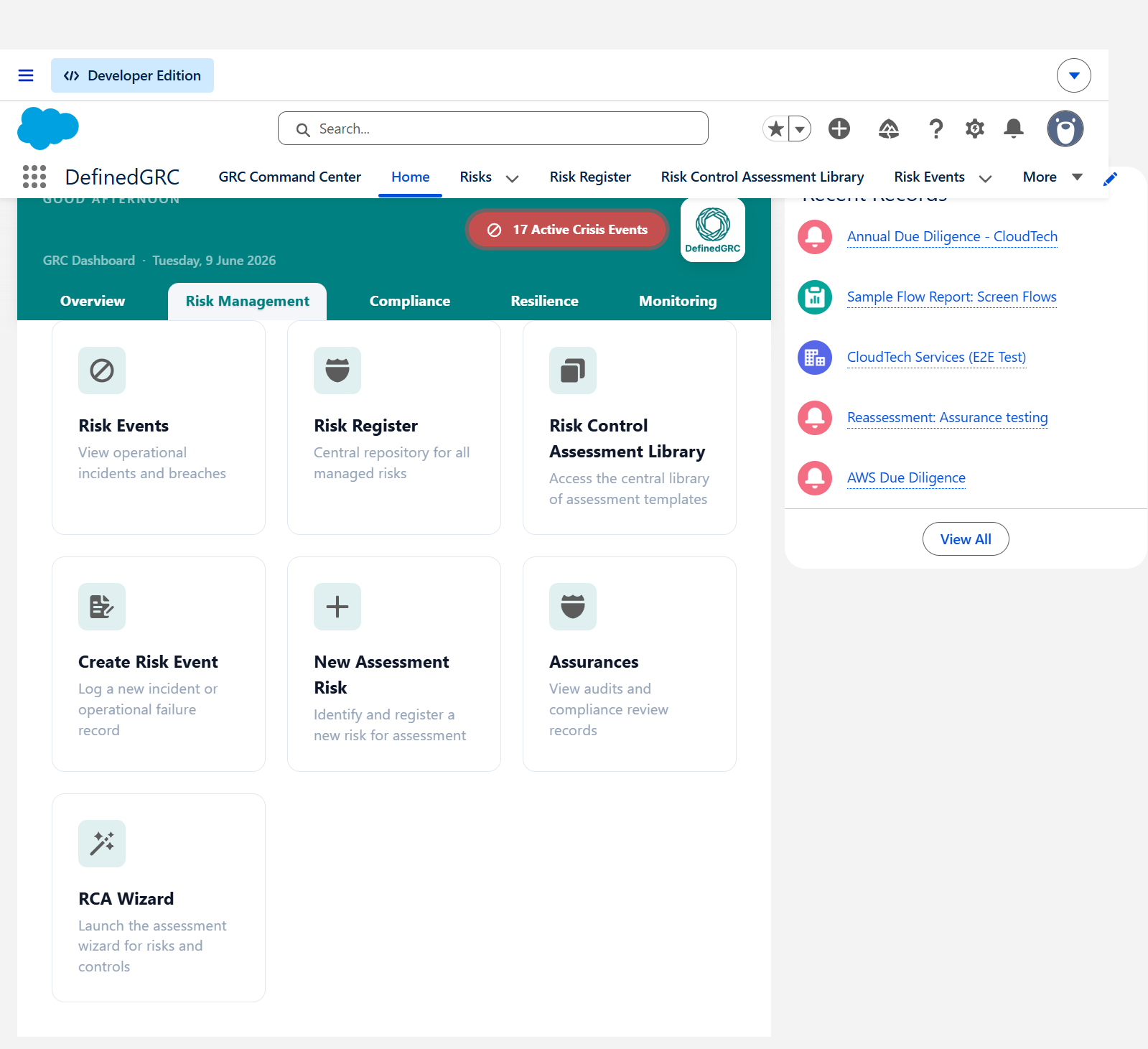Select the Risk Management dashboard tab
1148x1049 pixels.
[x=247, y=302]
